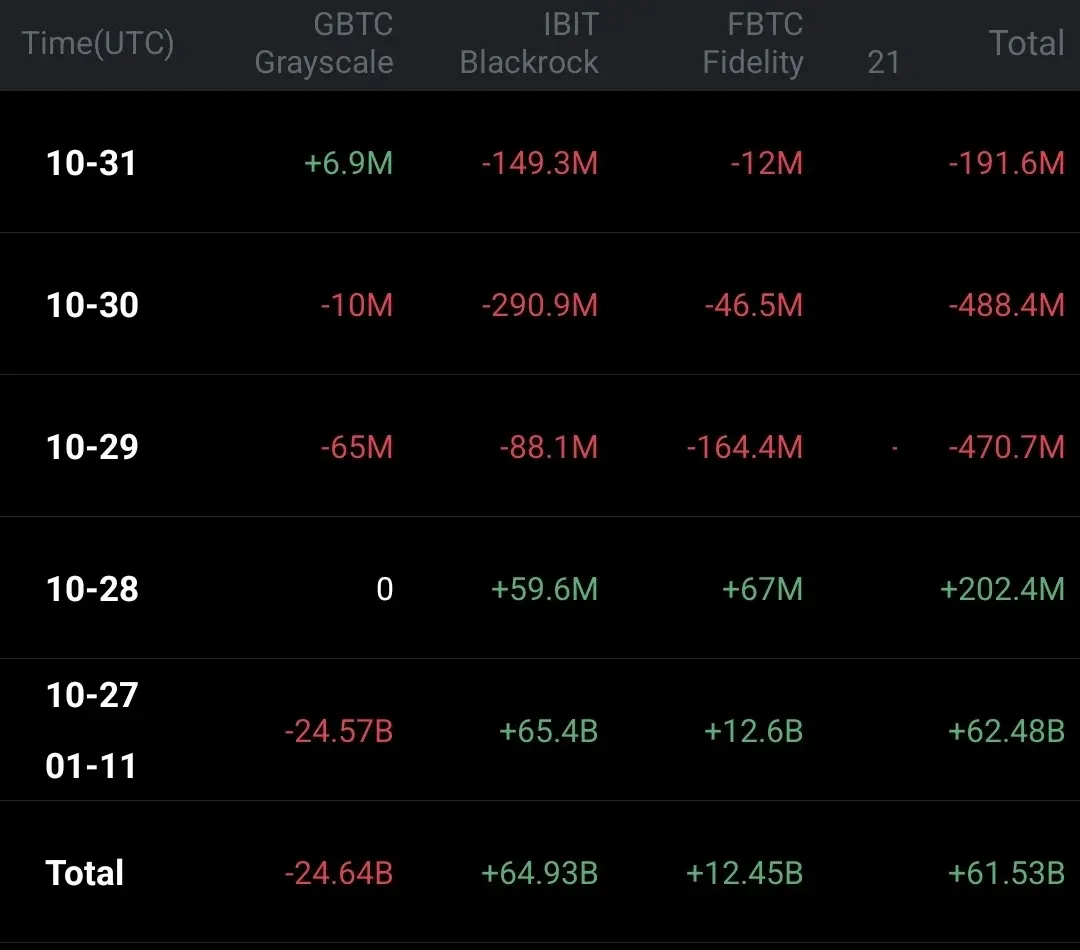
Task: Select the -191.6M total for 10-31
Action: pos(1007,163)
